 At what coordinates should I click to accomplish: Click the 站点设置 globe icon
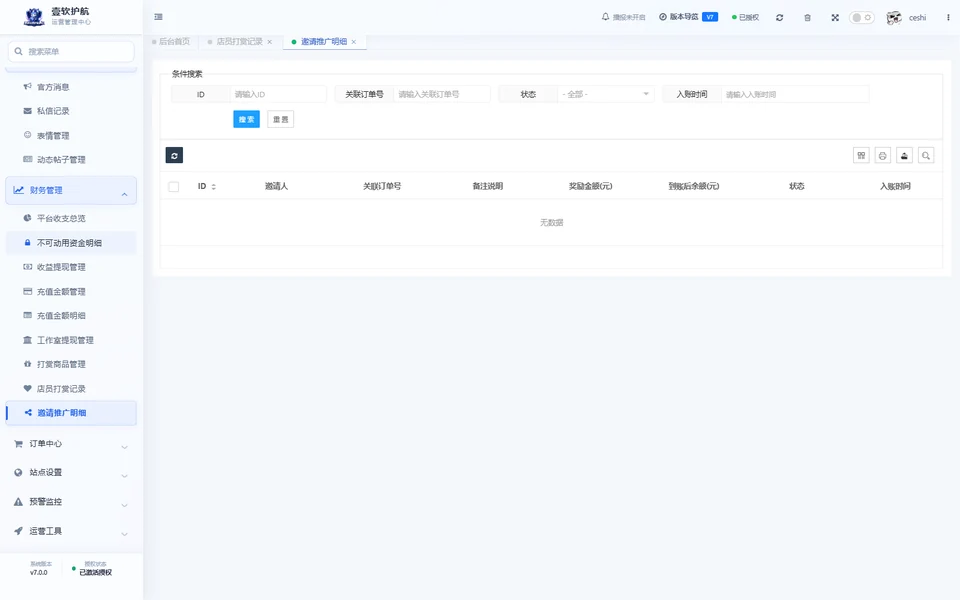point(18,473)
